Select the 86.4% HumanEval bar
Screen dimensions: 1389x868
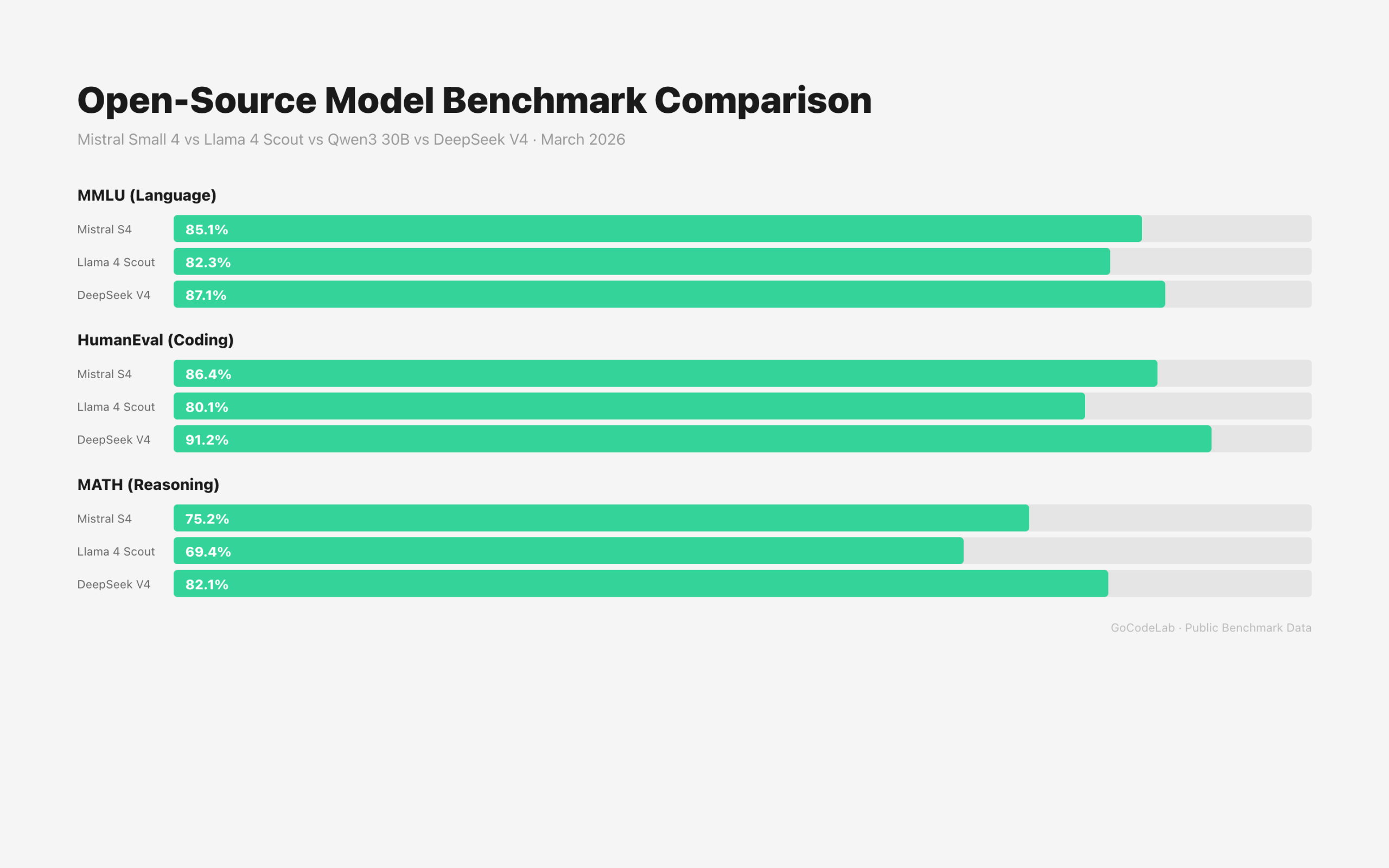click(665, 373)
